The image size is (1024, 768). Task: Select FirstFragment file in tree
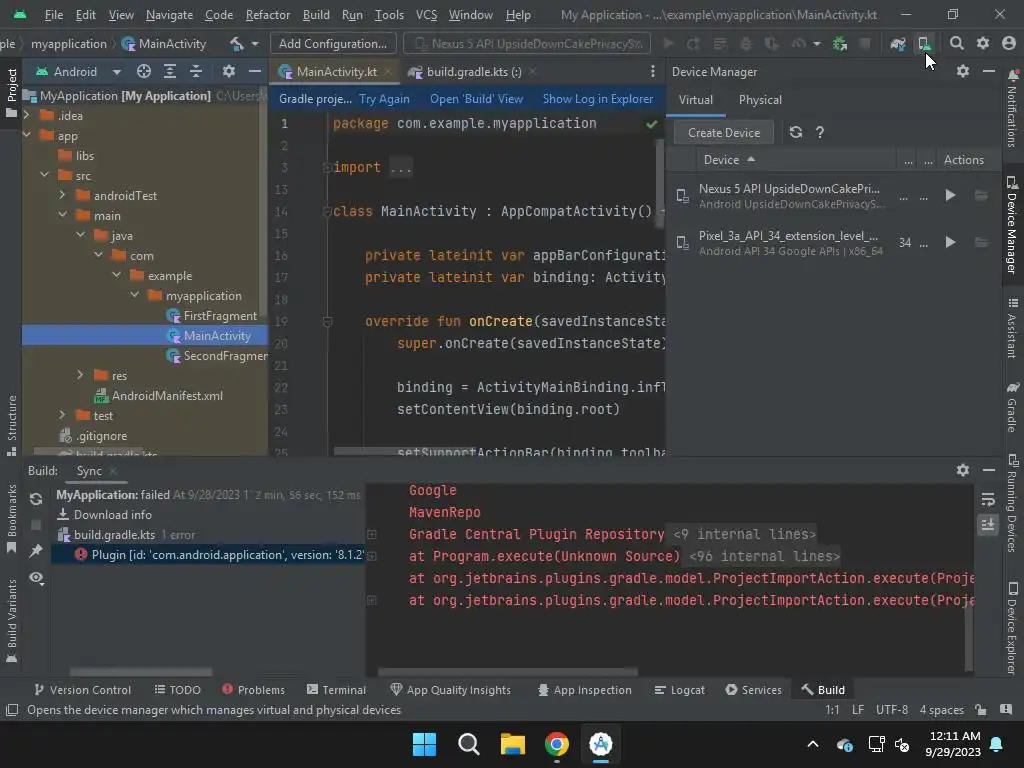pos(220,315)
